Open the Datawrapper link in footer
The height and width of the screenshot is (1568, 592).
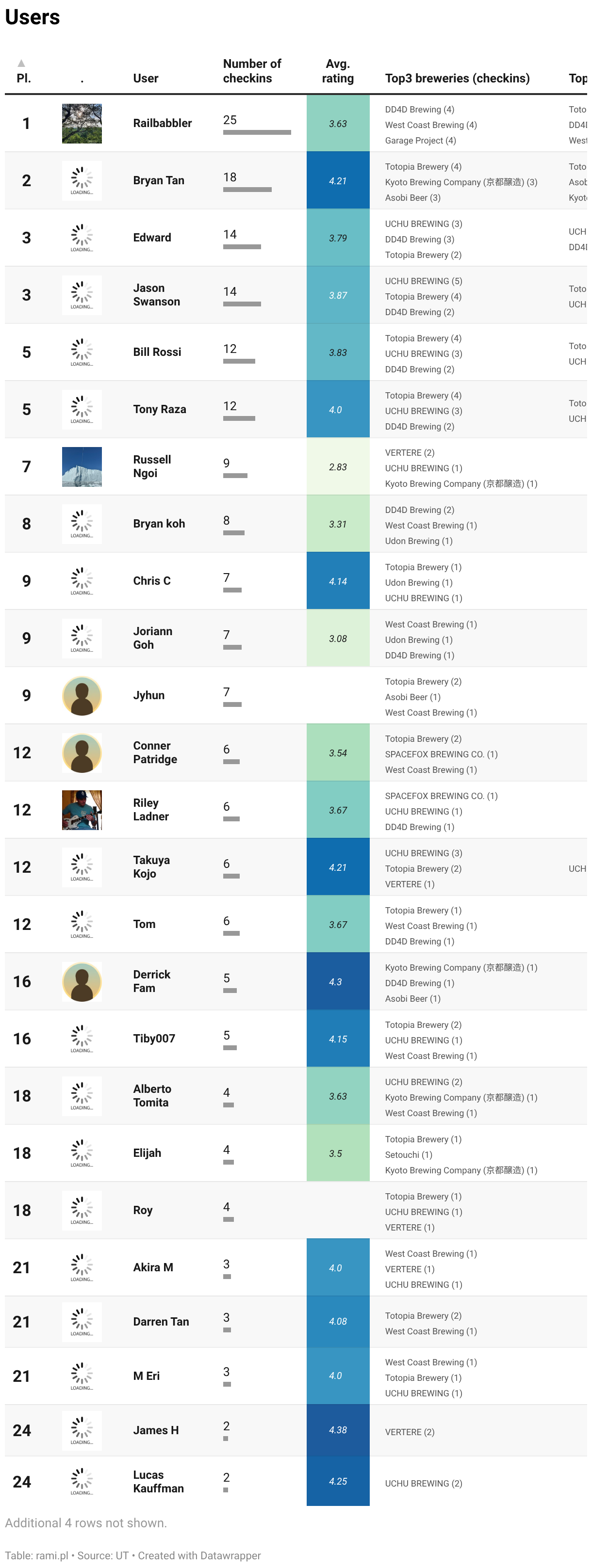(x=230, y=1555)
